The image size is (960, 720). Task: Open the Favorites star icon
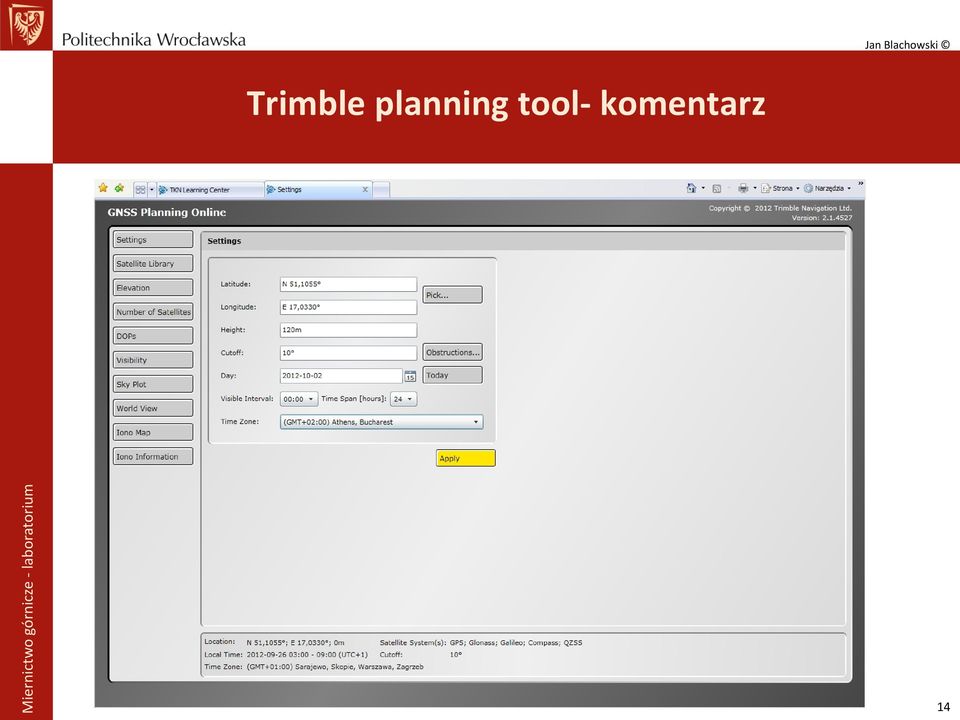103,188
